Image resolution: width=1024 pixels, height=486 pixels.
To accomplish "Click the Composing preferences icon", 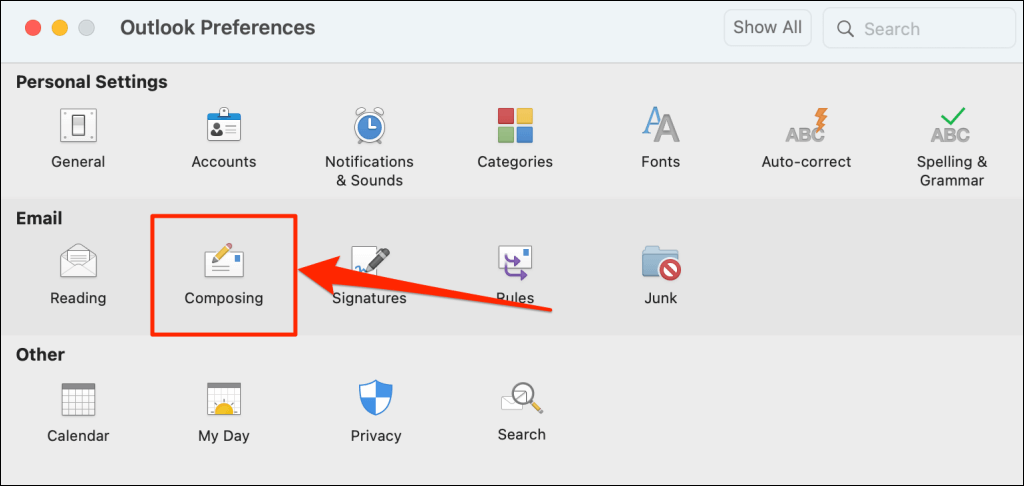I will pos(224,264).
